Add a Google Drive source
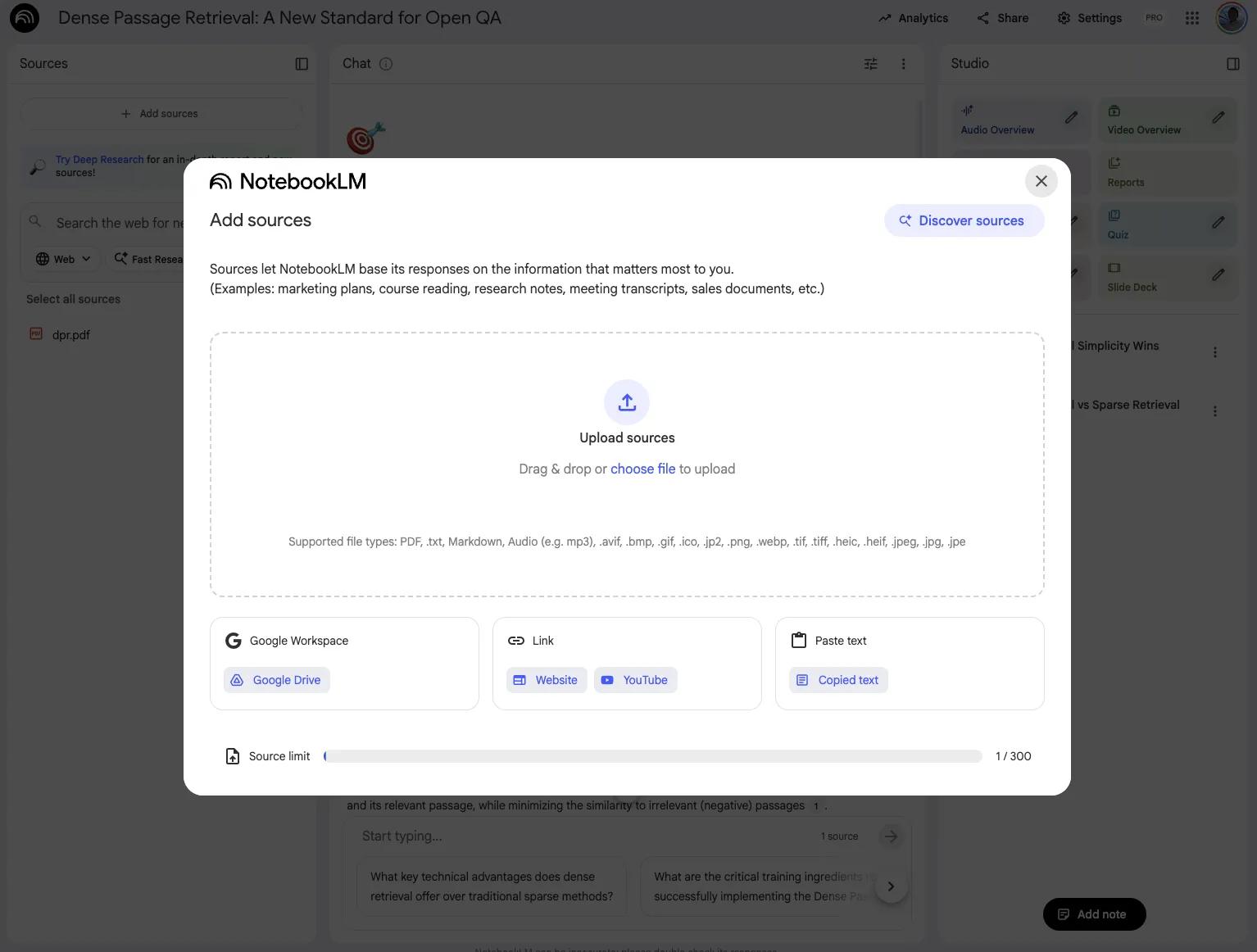The width and height of the screenshot is (1257, 952). coord(277,680)
